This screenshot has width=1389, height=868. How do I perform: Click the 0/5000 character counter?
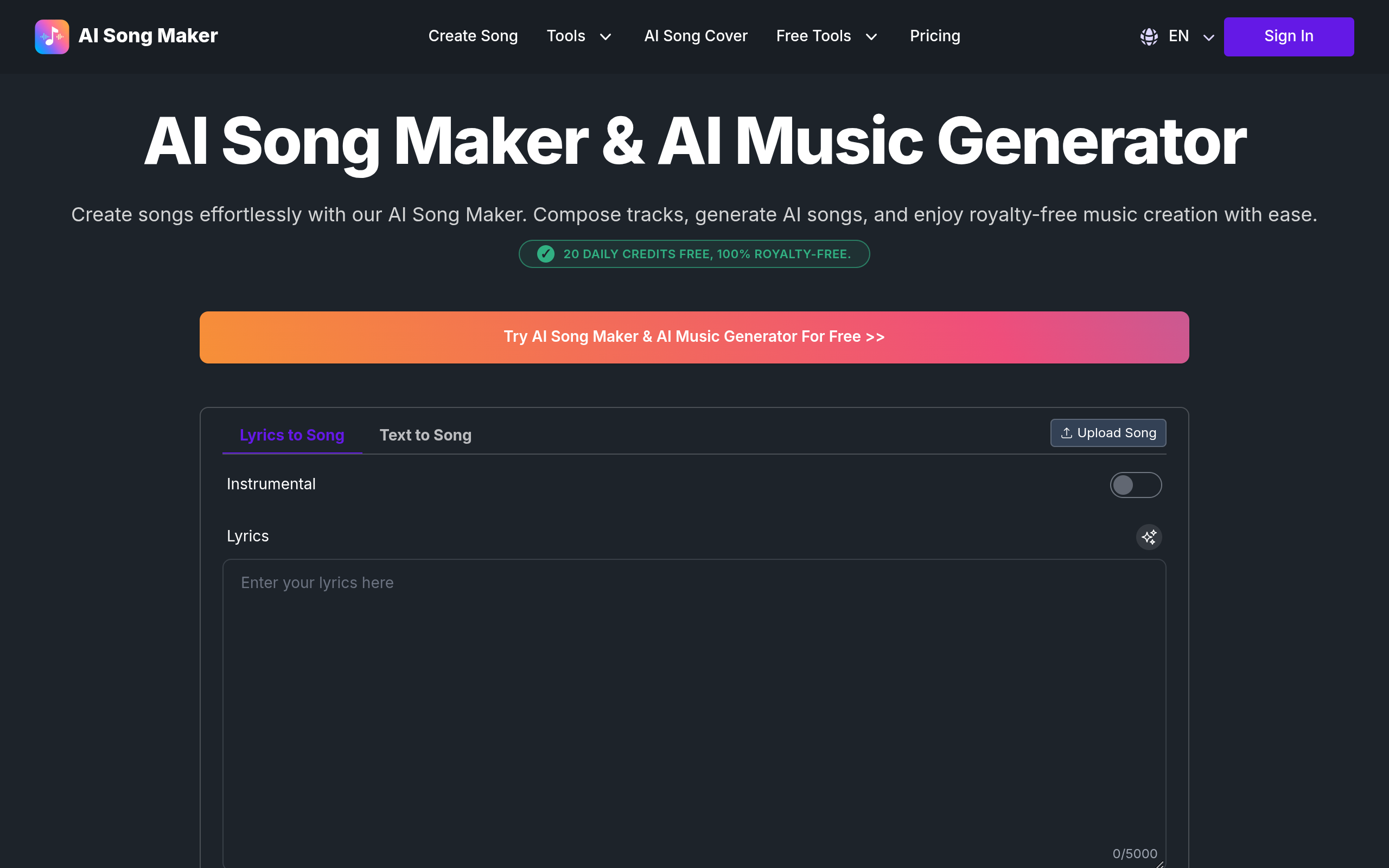pyautogui.click(x=1135, y=854)
